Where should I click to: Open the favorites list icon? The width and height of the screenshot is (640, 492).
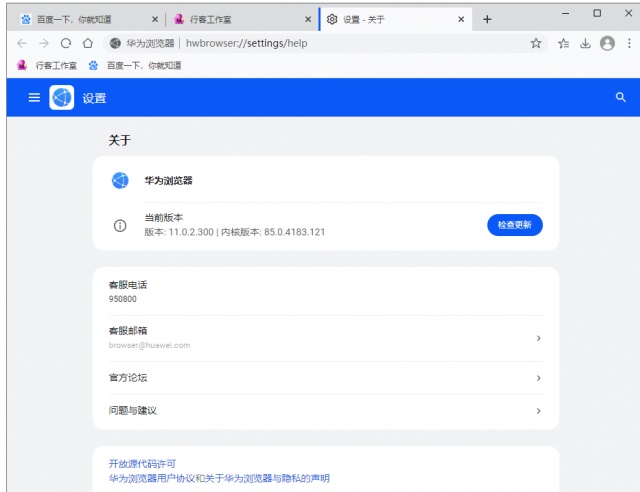pyautogui.click(x=564, y=43)
